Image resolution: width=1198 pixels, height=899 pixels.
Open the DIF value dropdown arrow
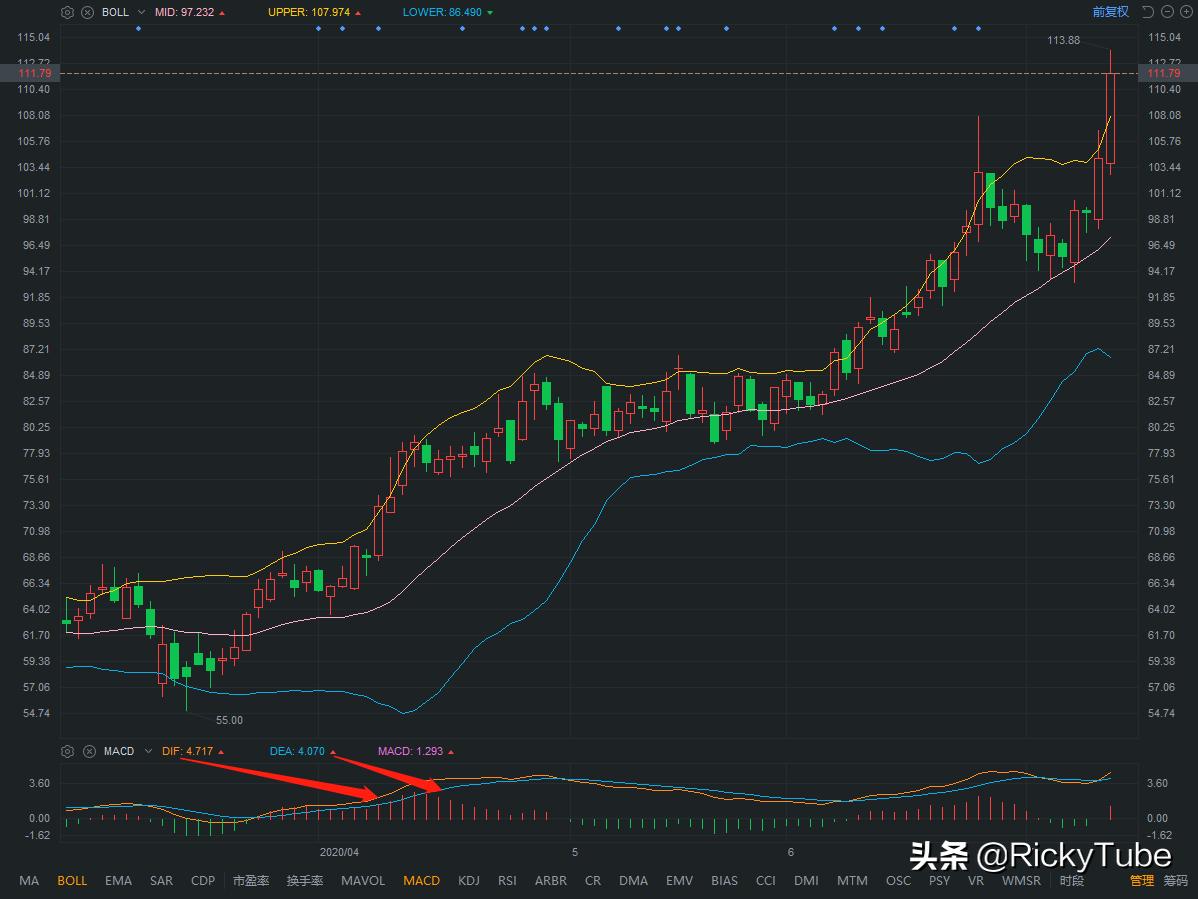(222, 751)
